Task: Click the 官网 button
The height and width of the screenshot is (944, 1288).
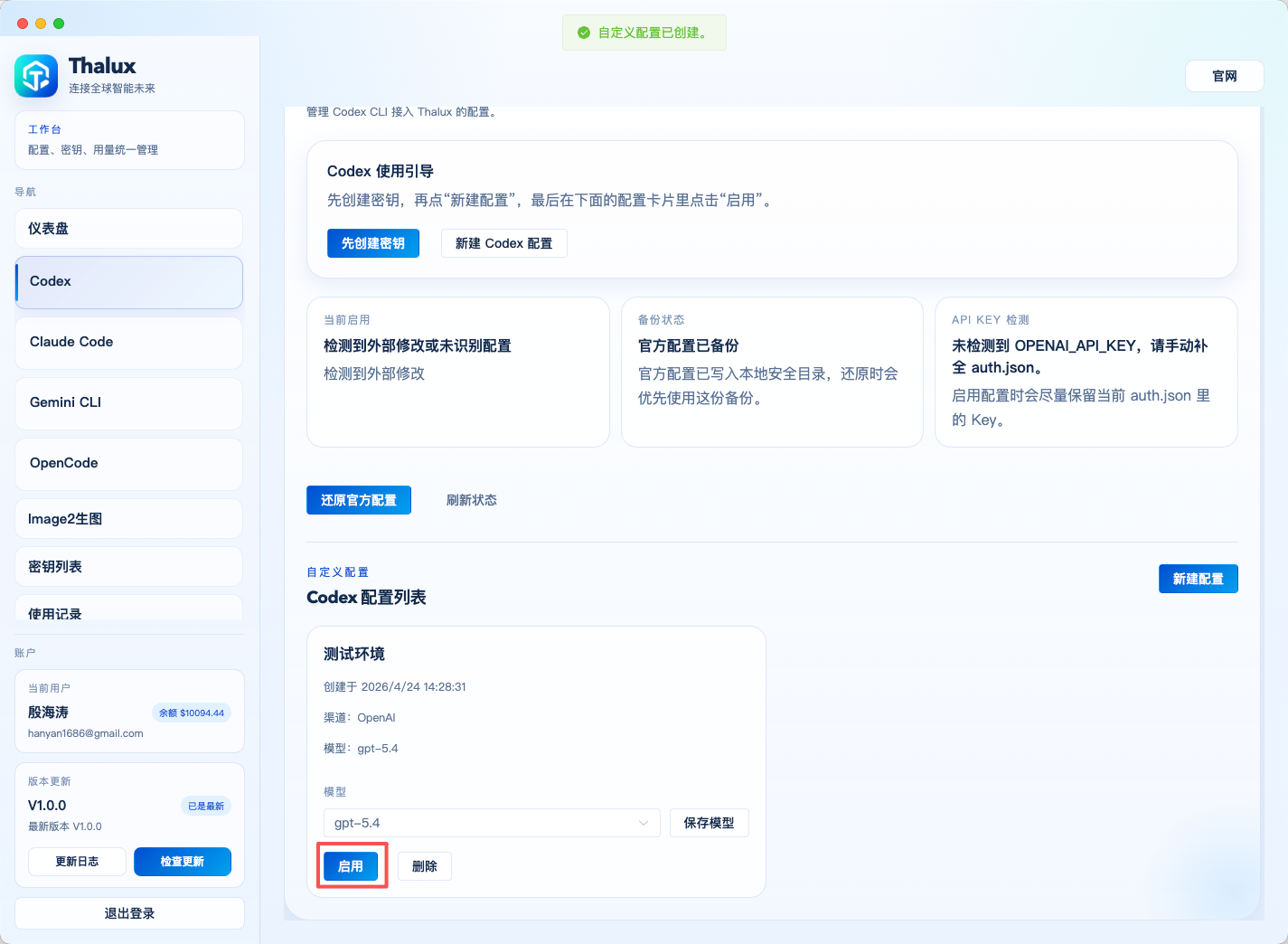Action: (1225, 77)
